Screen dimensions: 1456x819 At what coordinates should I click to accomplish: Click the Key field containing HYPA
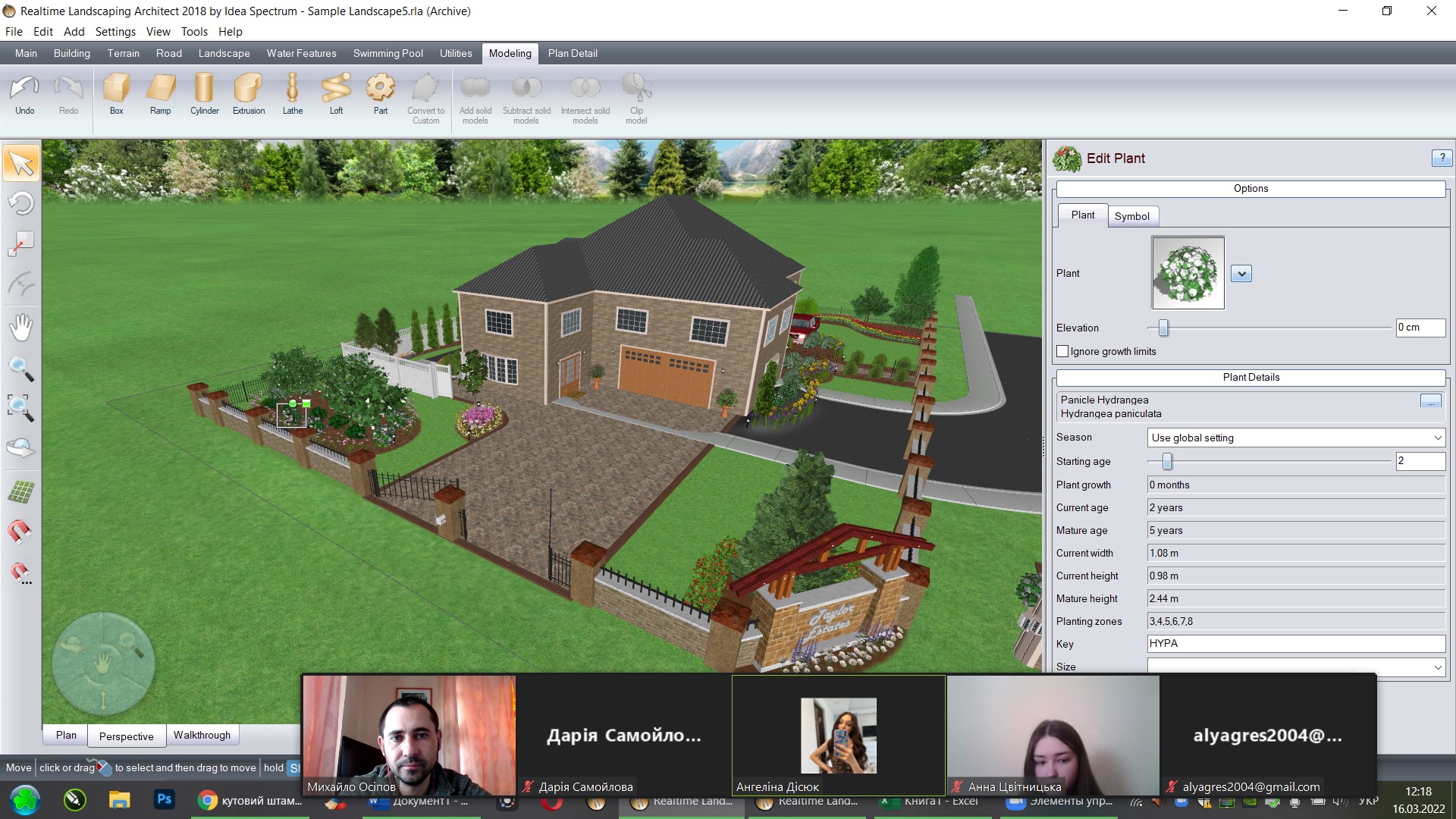1296,644
